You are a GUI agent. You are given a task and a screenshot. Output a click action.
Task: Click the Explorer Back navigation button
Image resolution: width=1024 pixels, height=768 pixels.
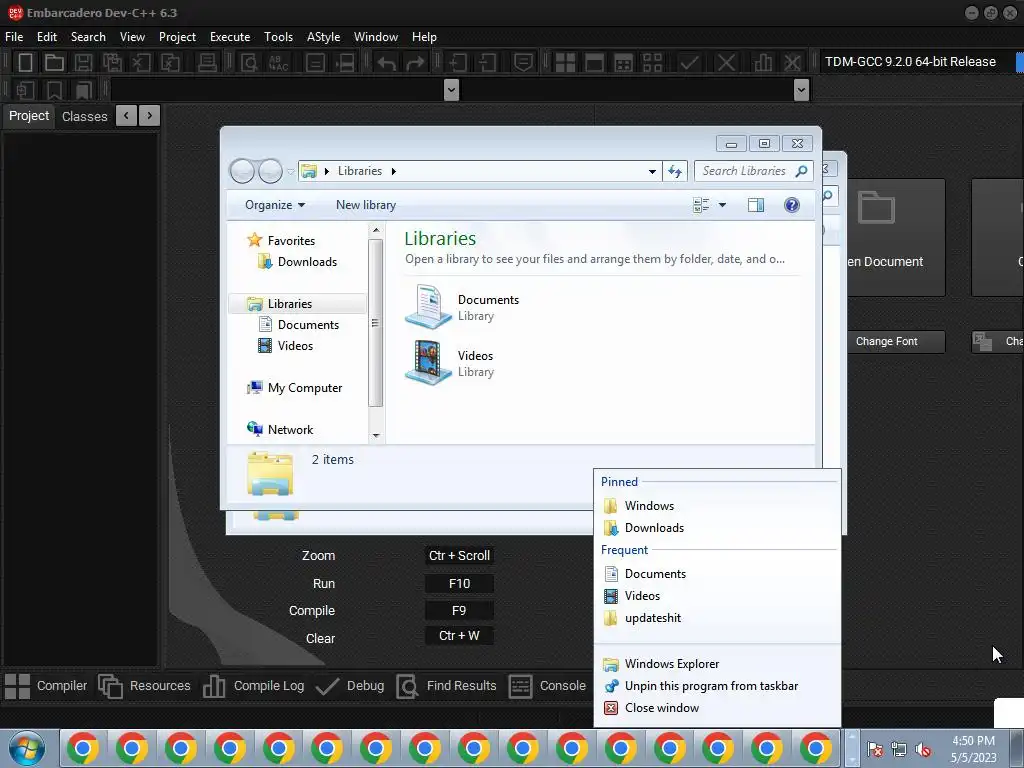[242, 171]
